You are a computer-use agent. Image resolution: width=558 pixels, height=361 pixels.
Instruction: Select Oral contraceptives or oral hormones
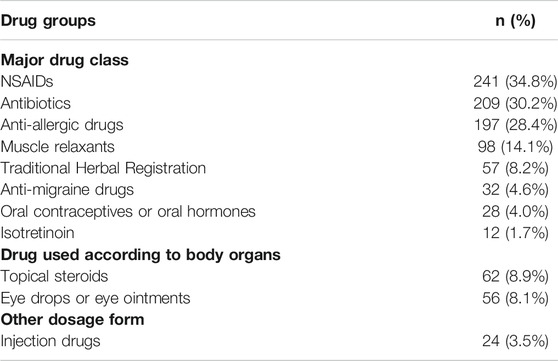(128, 212)
